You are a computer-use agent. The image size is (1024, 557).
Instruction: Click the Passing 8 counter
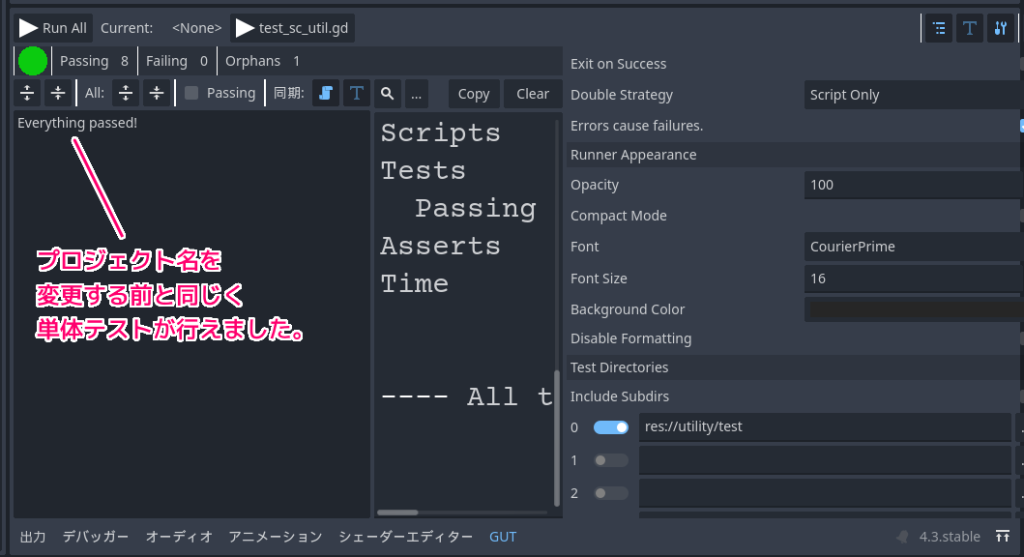(x=94, y=61)
